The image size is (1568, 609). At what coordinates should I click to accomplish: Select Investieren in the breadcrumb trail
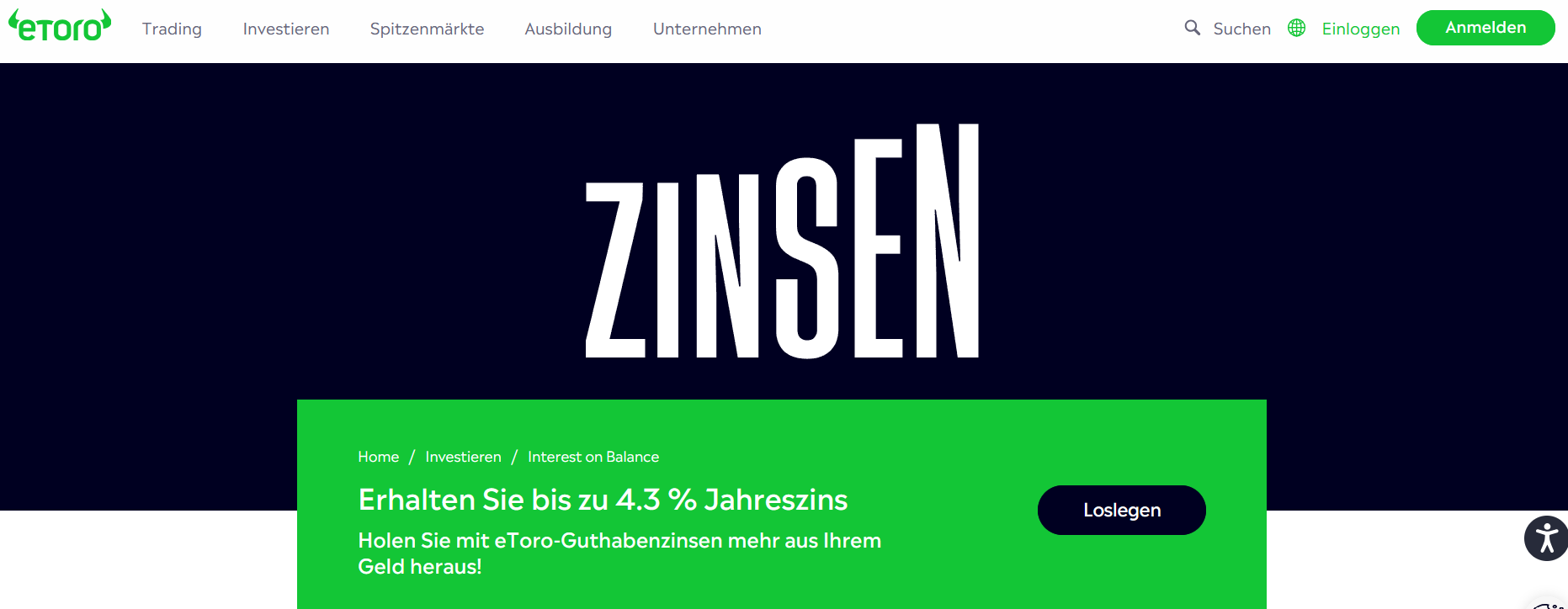pyautogui.click(x=463, y=457)
